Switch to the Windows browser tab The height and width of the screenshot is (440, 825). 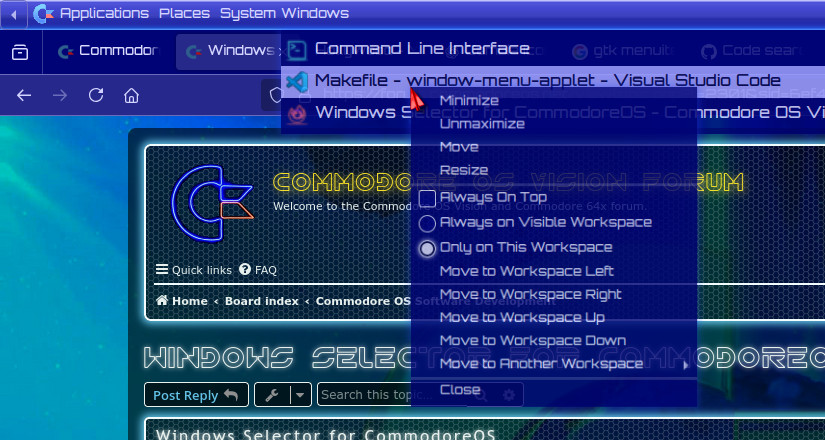click(228, 51)
